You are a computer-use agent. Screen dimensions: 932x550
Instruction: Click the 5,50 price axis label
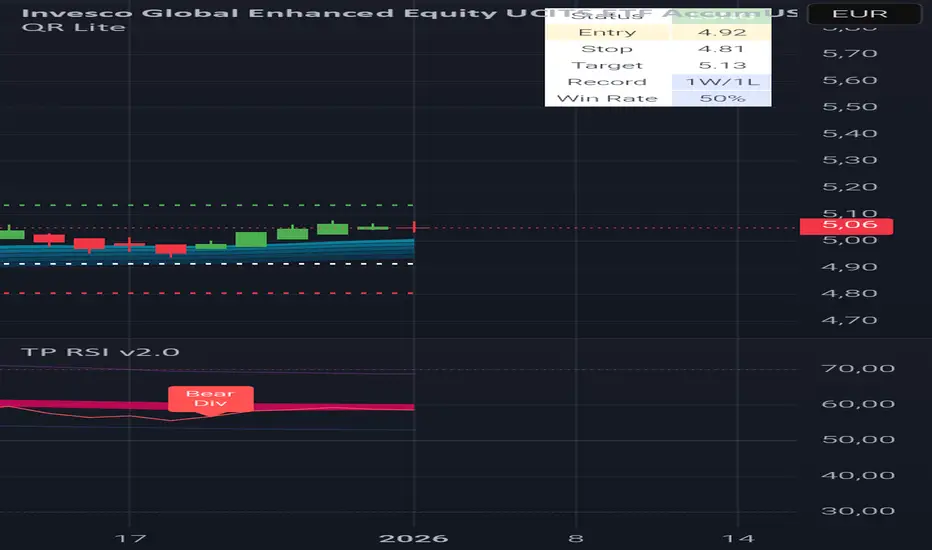point(850,107)
